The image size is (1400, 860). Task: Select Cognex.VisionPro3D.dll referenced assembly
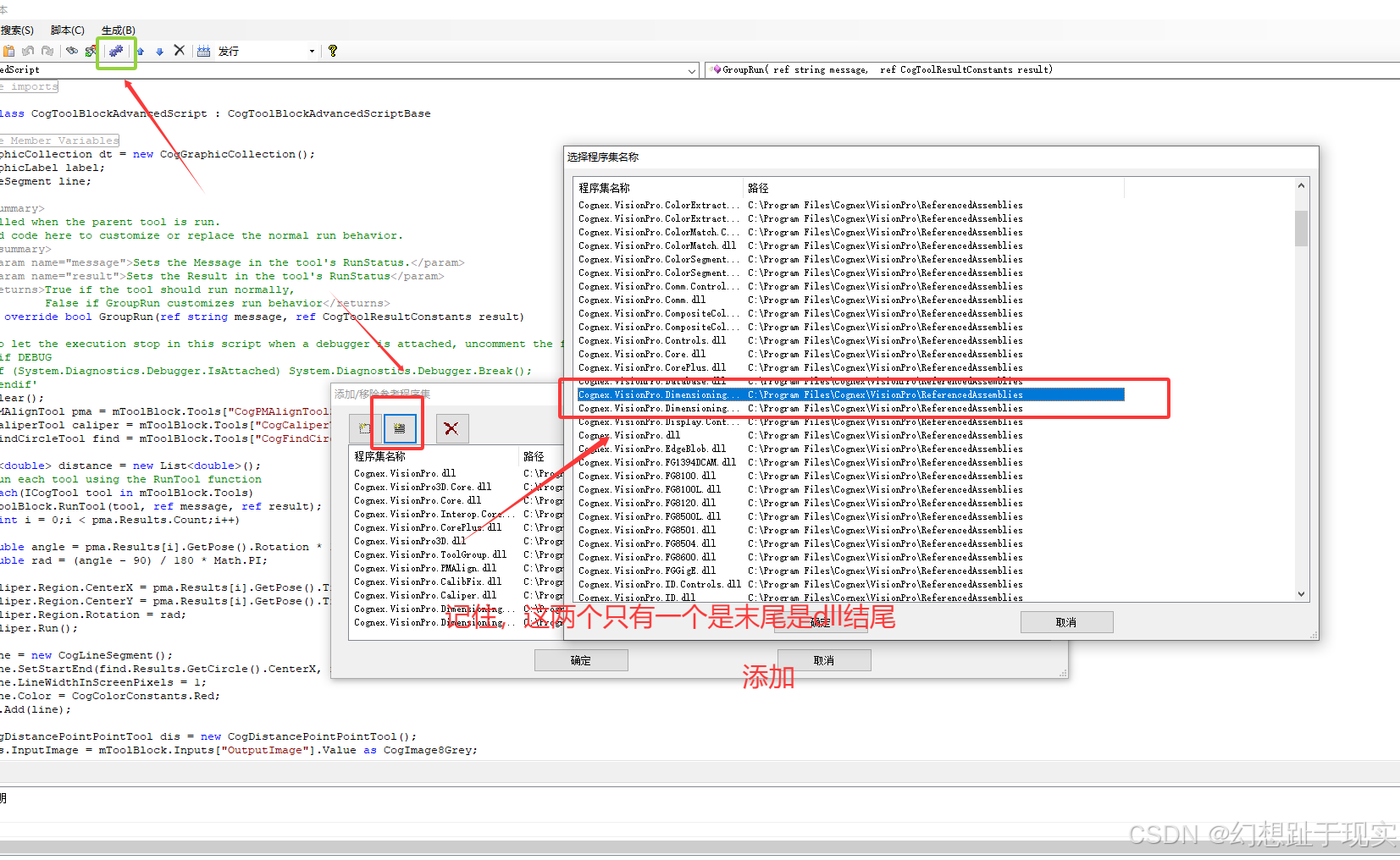tap(457, 541)
